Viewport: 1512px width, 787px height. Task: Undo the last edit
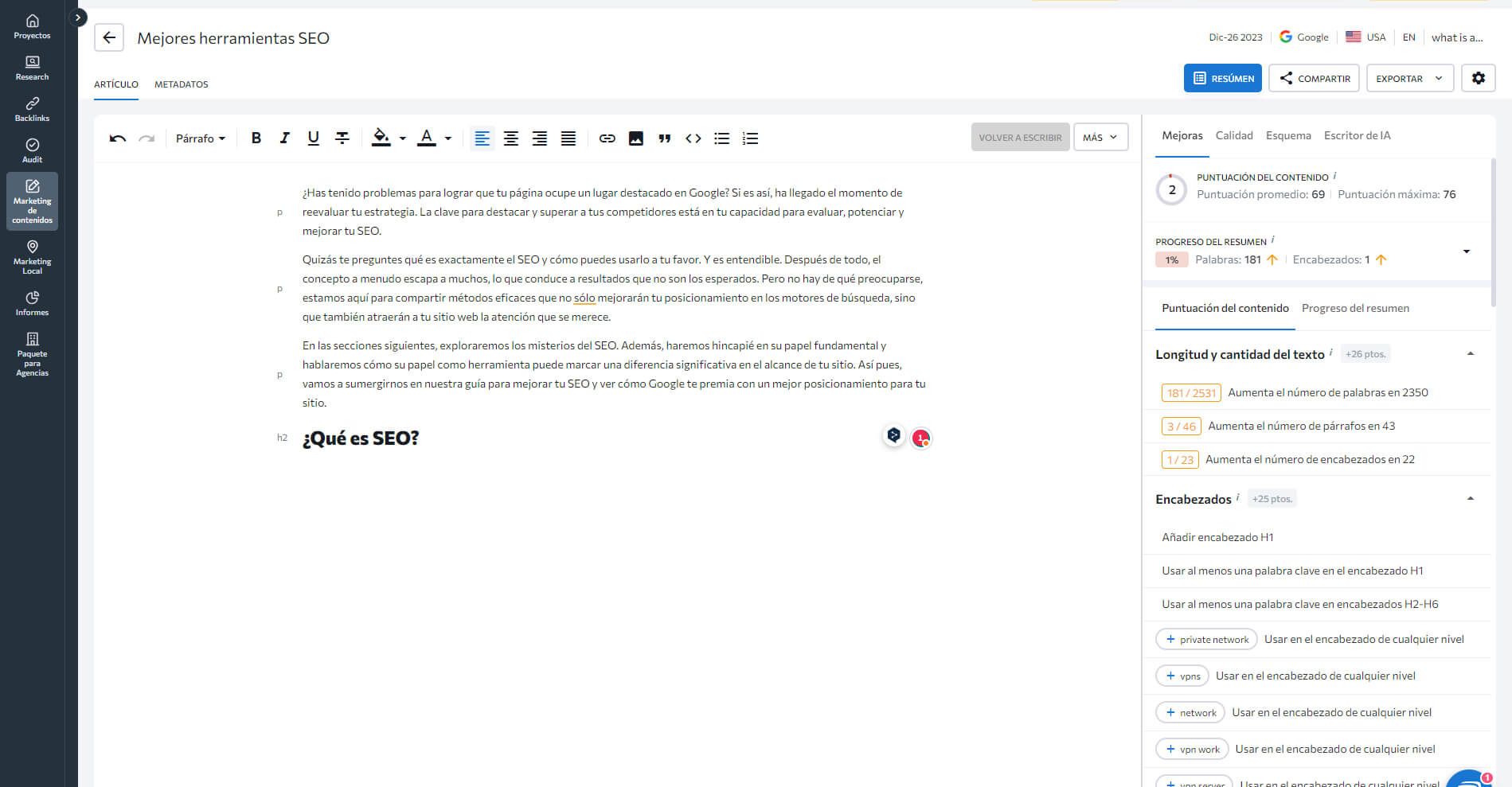point(118,138)
